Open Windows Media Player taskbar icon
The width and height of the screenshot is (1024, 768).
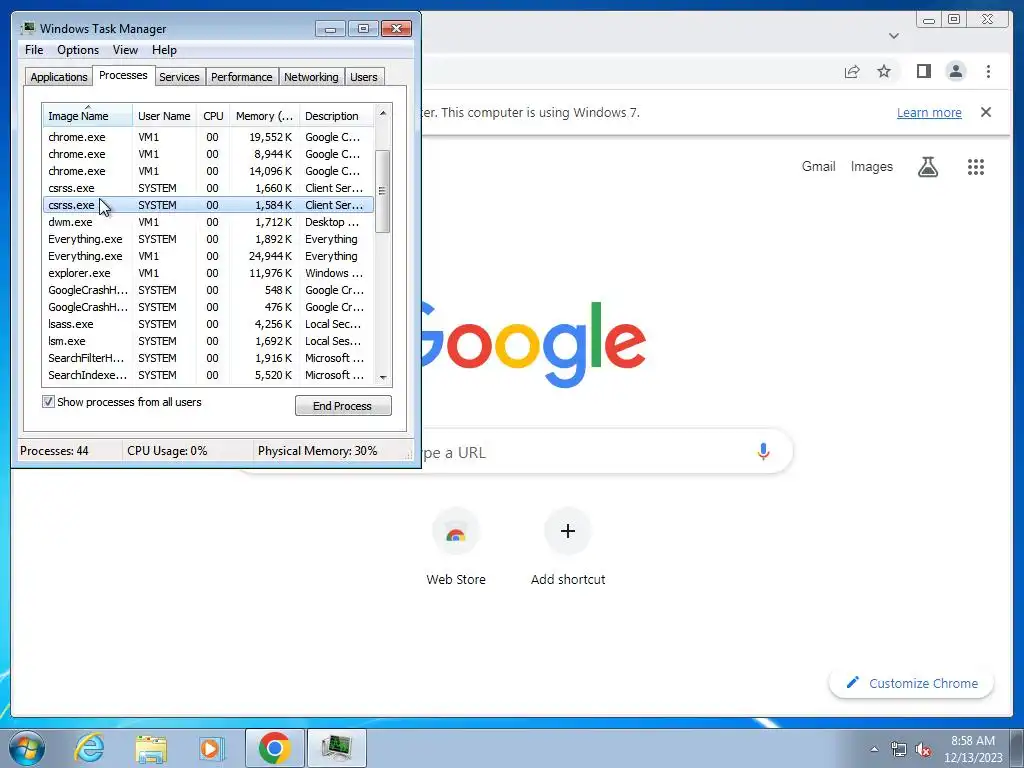tap(212, 748)
